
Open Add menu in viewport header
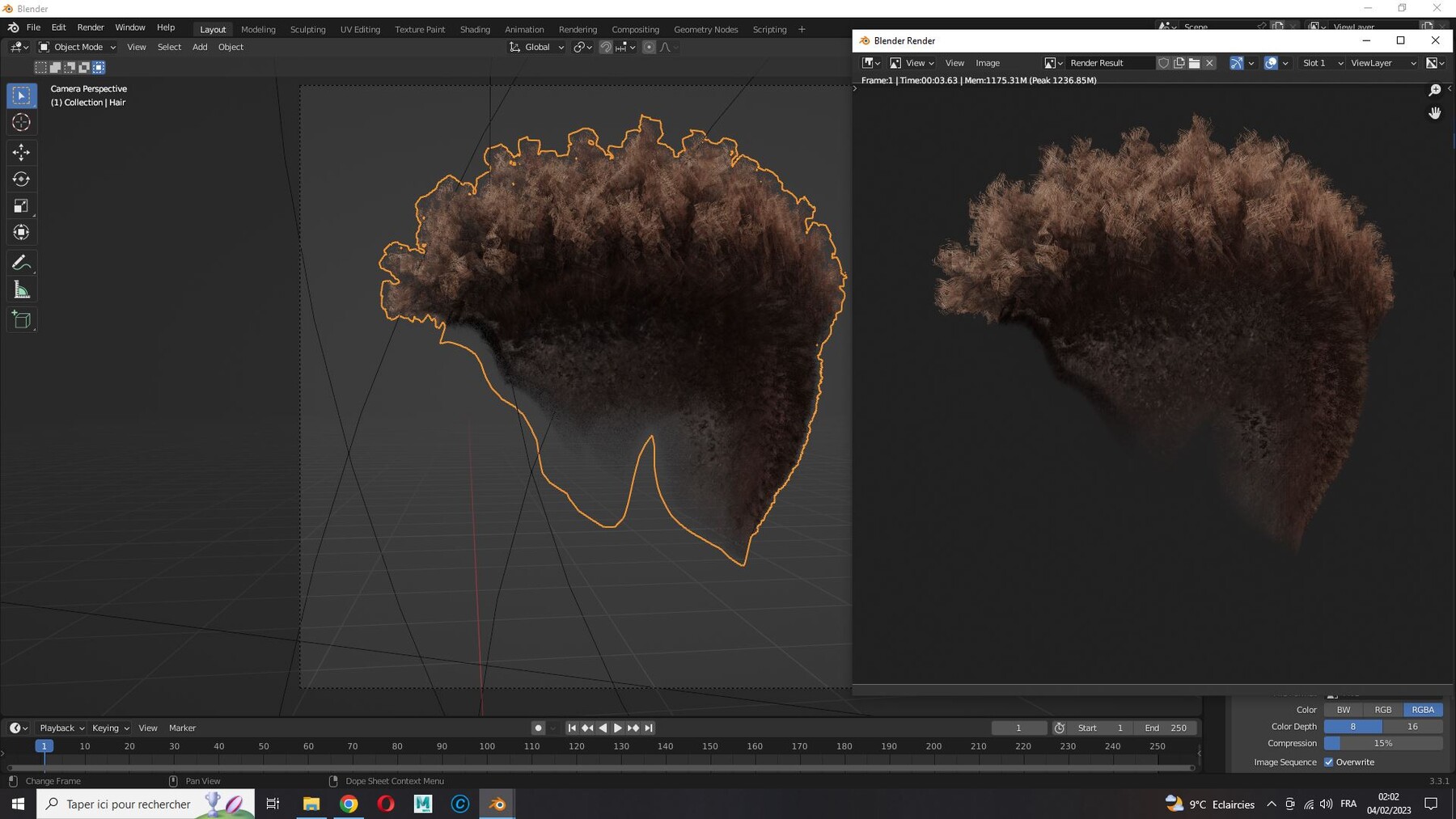tap(200, 47)
